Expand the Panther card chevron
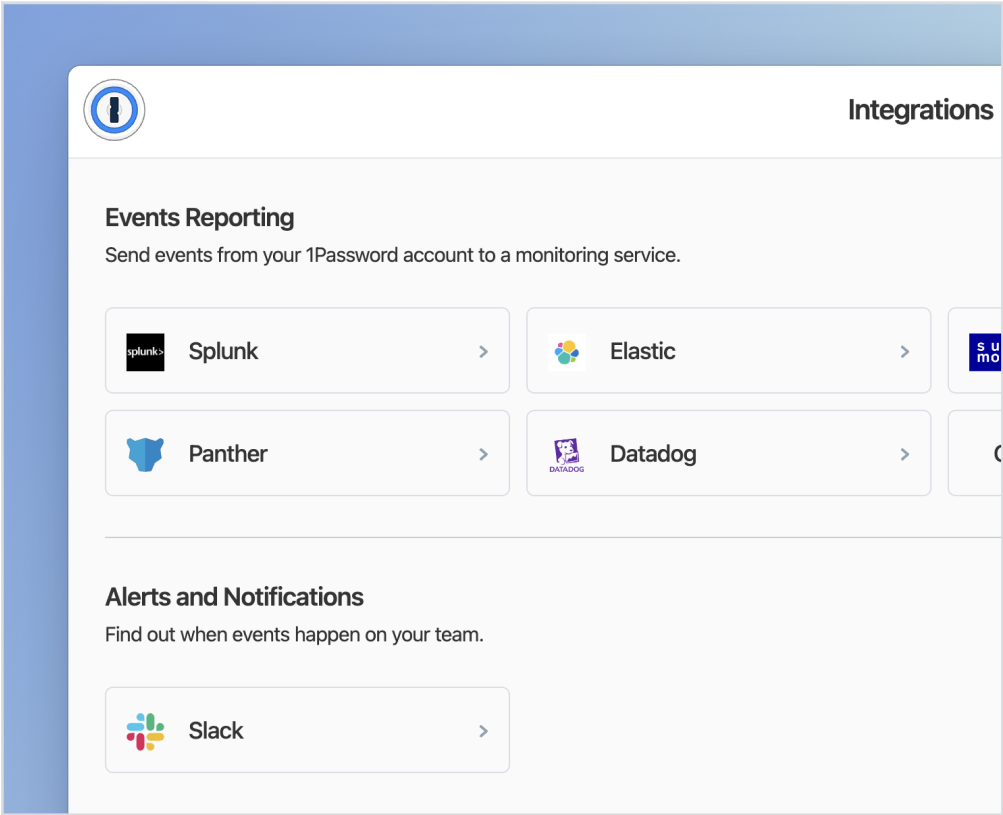The image size is (1003, 815). point(484,454)
